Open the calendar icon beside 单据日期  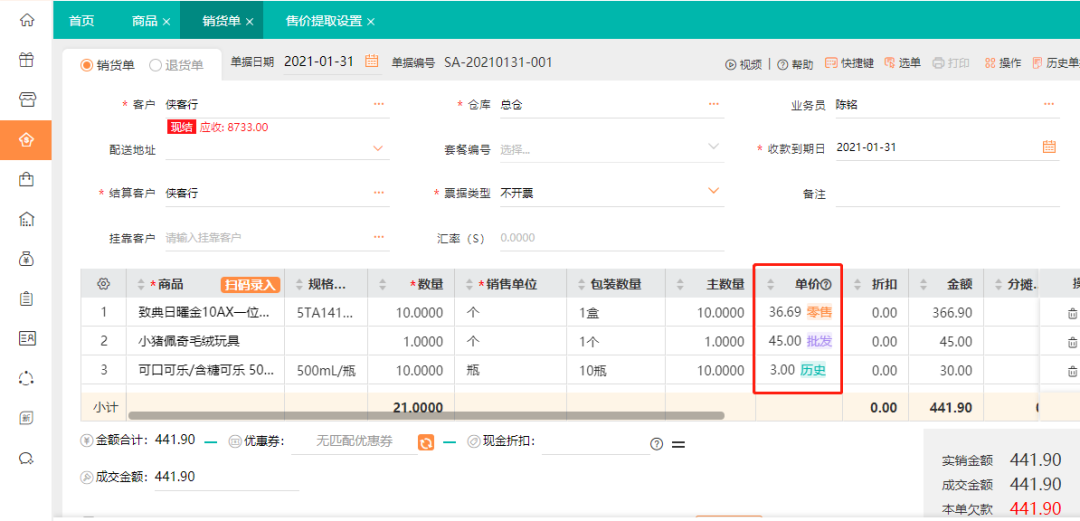point(372,62)
